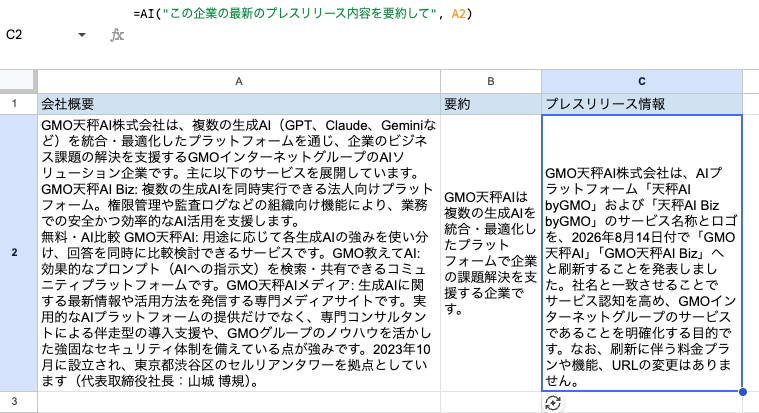Click the blue fill handle of C2

743,392
